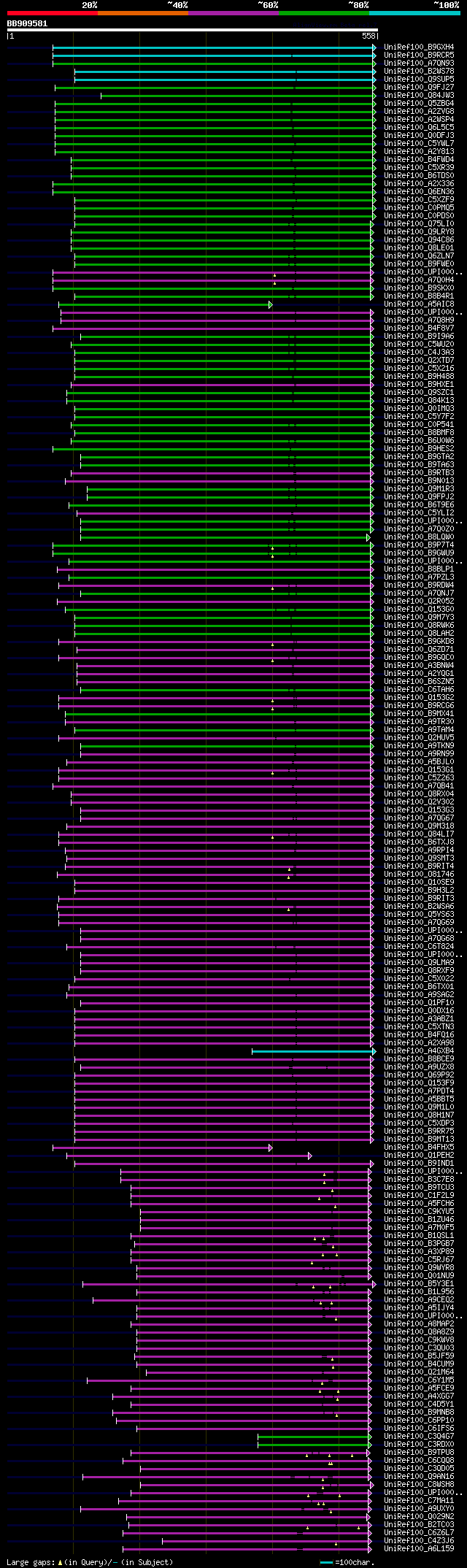Select UniRef100_A7Q0H4 label
The height and width of the screenshot is (1568, 467).
419,280
